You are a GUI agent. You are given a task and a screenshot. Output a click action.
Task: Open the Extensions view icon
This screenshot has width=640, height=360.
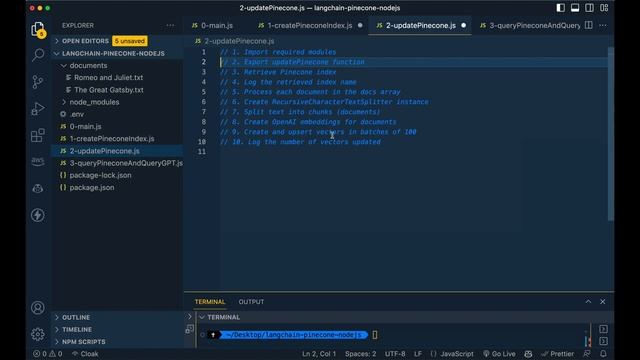38,135
